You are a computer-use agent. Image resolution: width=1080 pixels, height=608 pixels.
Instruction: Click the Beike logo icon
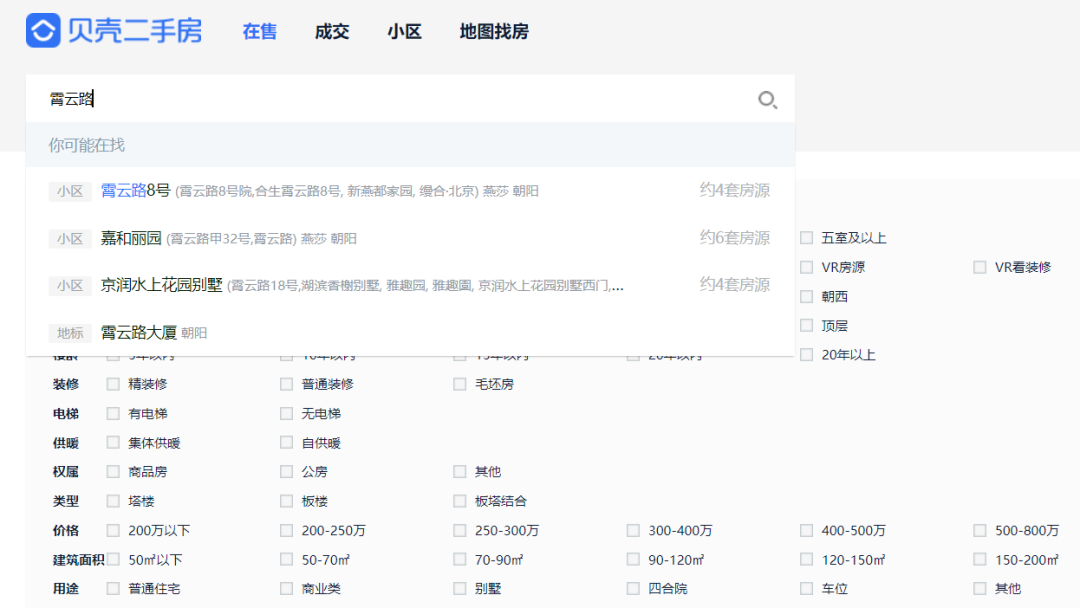pos(43,31)
